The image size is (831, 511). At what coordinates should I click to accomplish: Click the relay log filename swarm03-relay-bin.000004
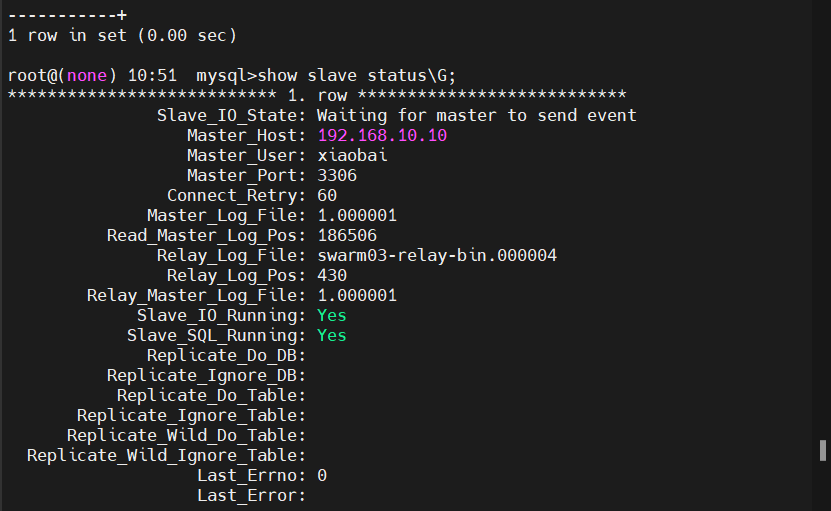pos(437,256)
